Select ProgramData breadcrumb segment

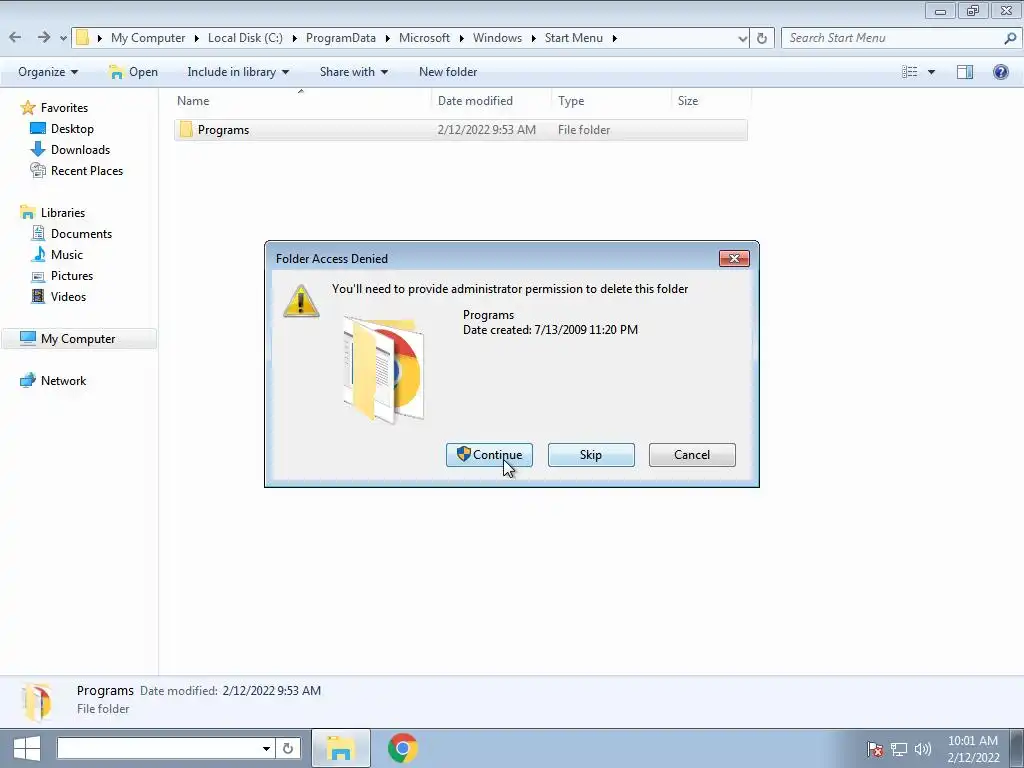pos(341,38)
